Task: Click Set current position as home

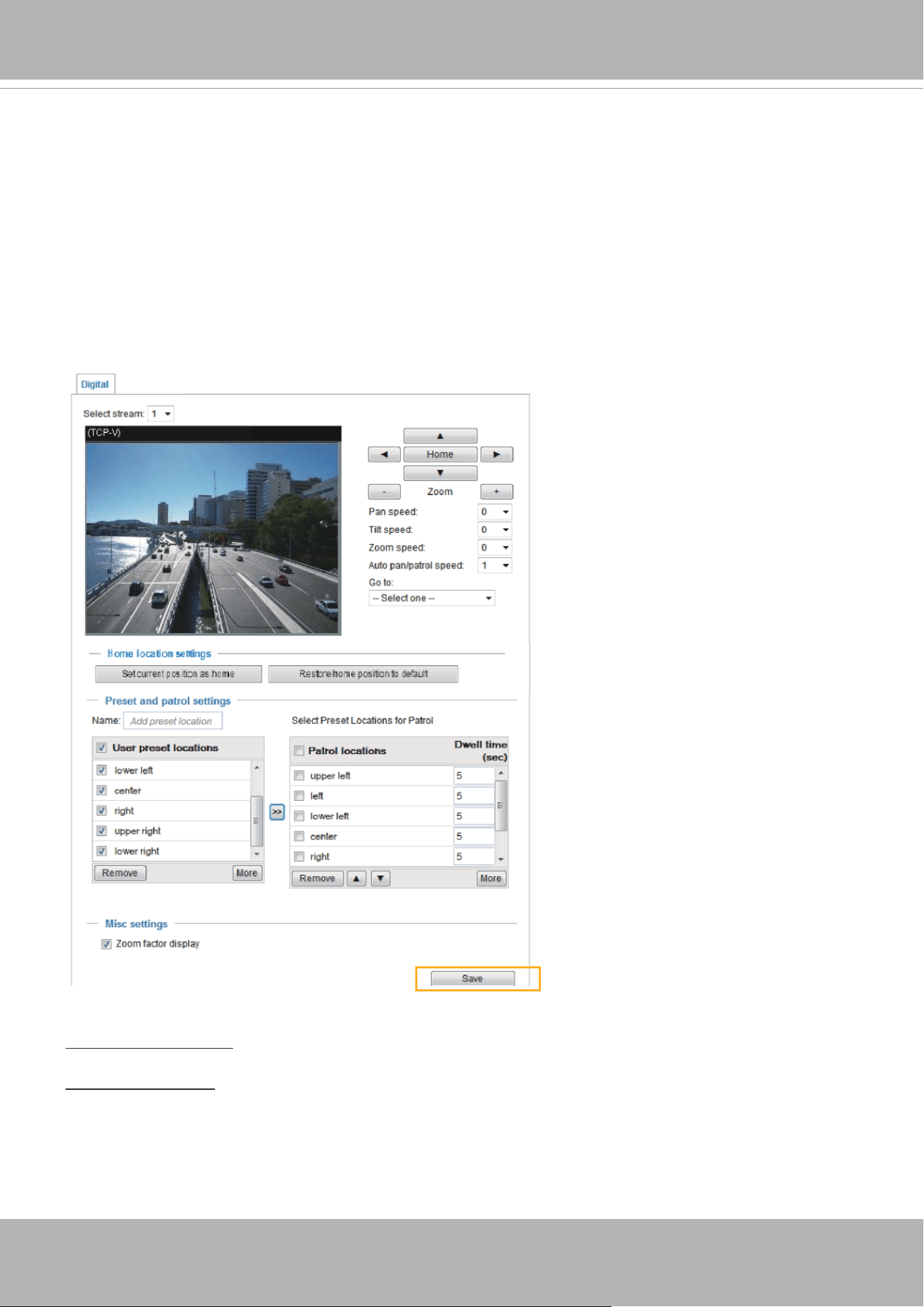Action: (179, 674)
